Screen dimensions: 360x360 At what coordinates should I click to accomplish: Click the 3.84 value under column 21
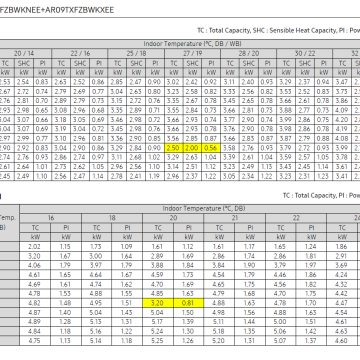click(x=219, y=266)
